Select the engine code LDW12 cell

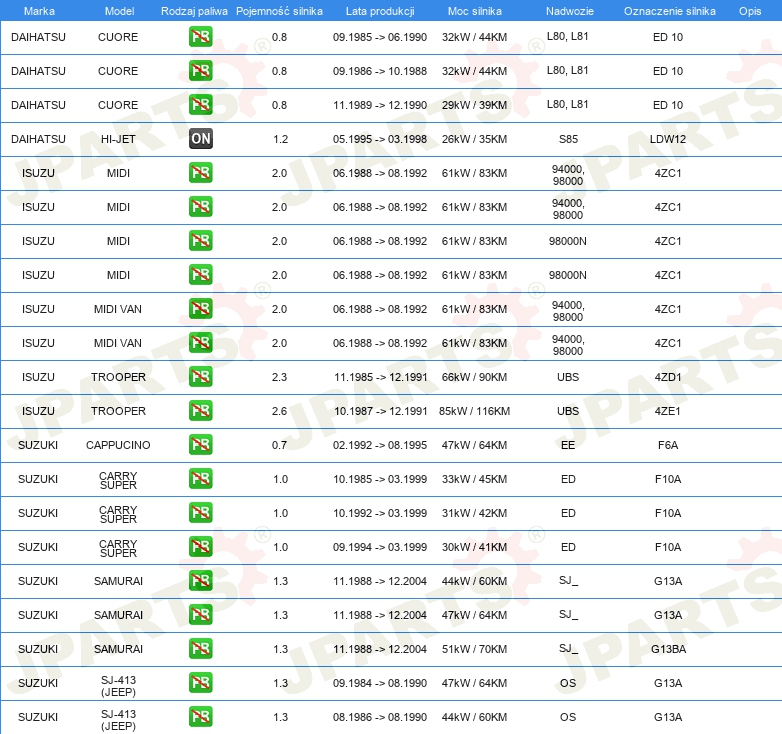point(668,139)
